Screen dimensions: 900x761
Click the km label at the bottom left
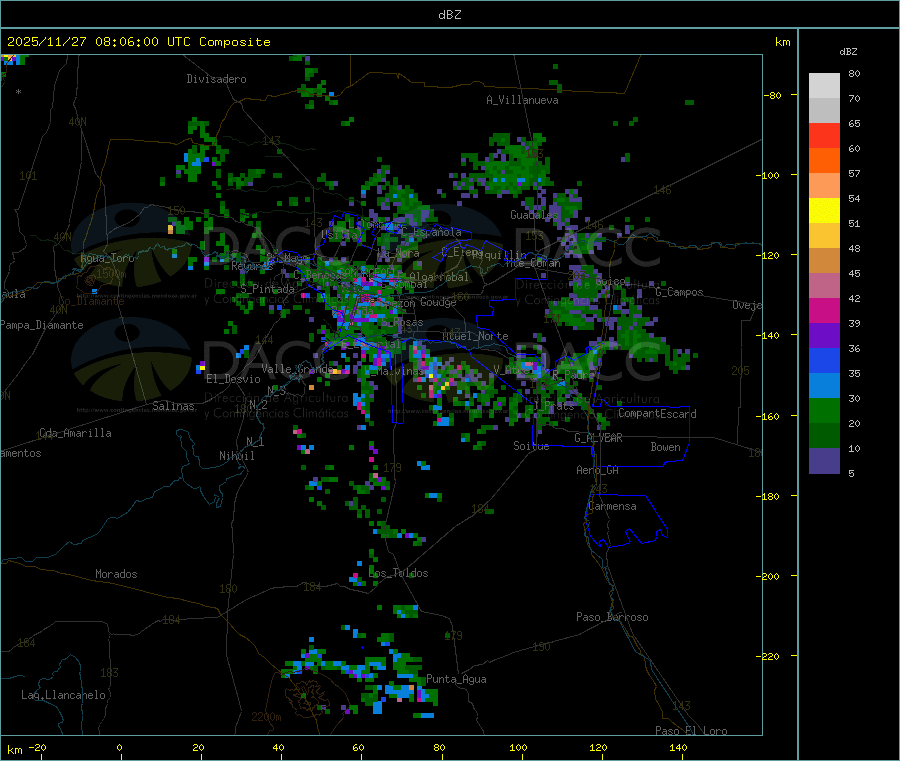[x=14, y=750]
